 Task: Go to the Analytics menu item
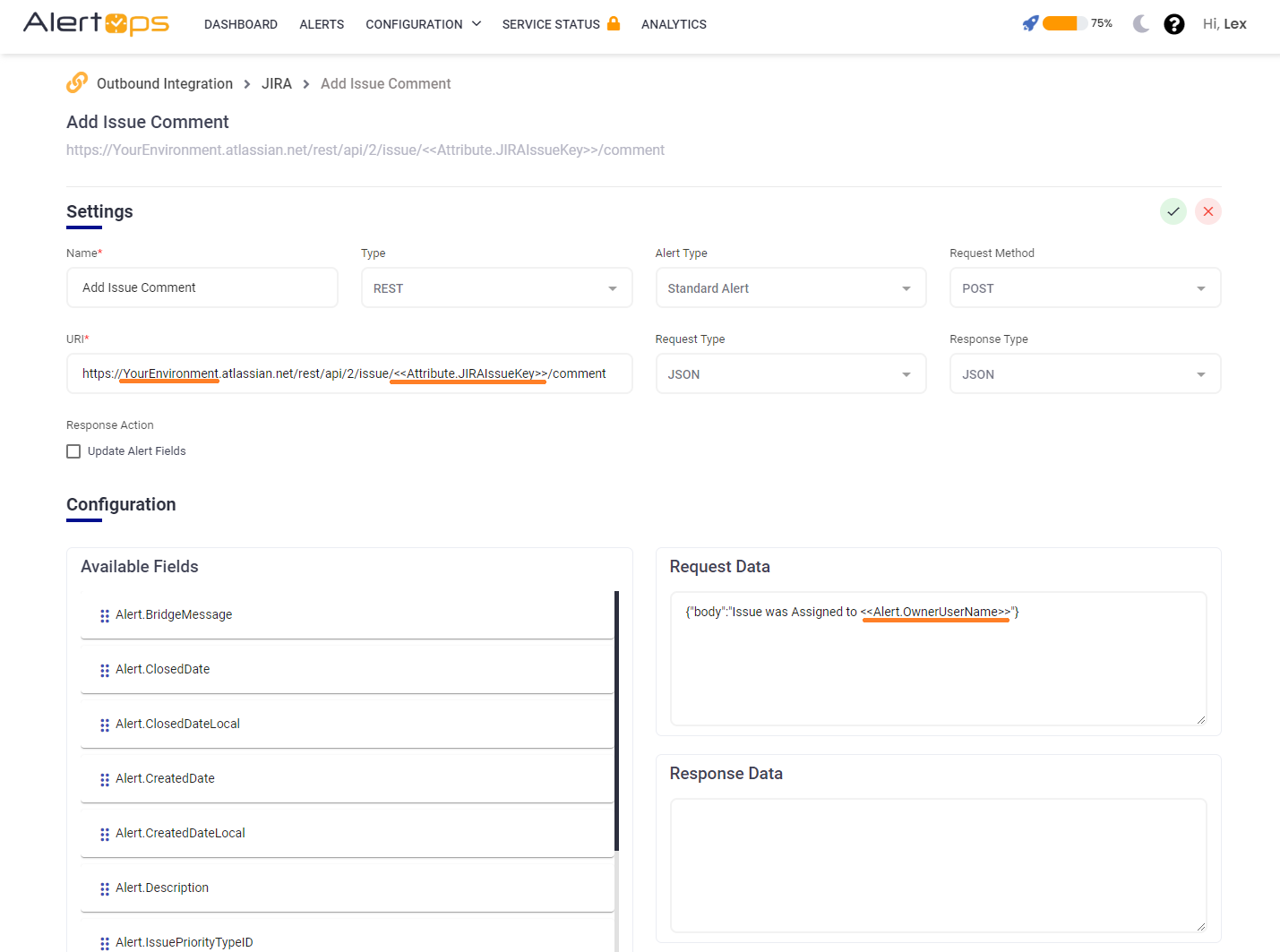674,24
